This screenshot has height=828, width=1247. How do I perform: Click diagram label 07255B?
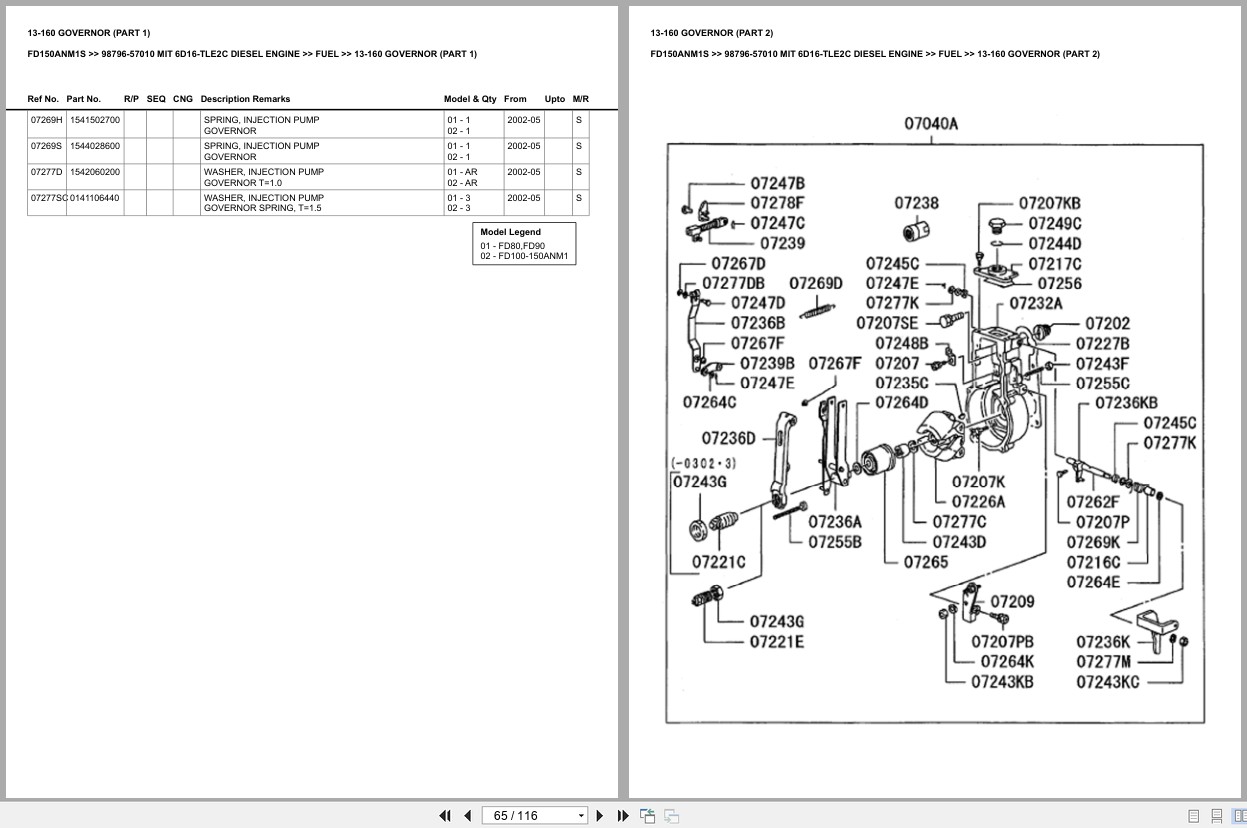(835, 542)
